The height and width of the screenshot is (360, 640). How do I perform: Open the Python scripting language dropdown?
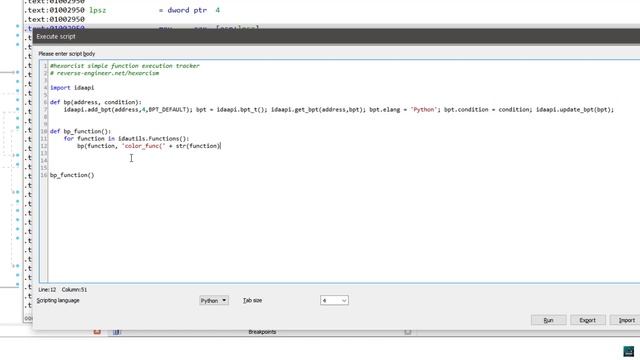[x=213, y=300]
